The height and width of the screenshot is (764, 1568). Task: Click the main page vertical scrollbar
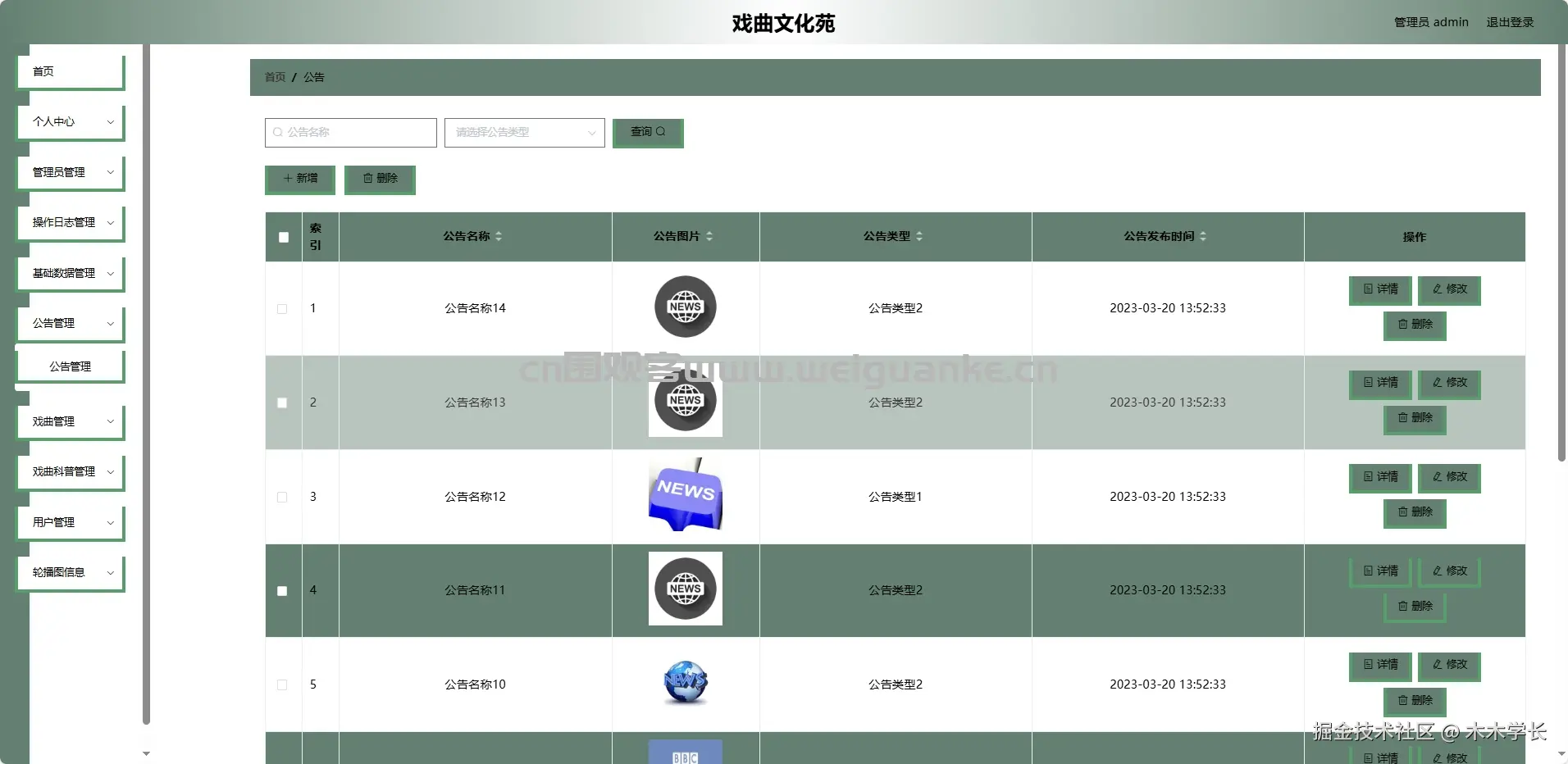point(1561,254)
